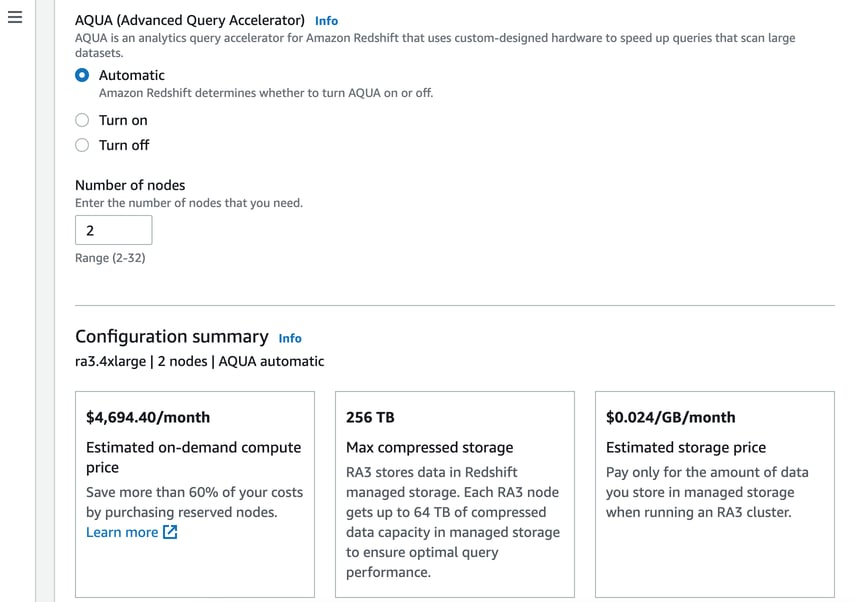Image resolution: width=854 pixels, height=602 pixels.
Task: Click the external-link icon on Learn more
Action: point(170,533)
